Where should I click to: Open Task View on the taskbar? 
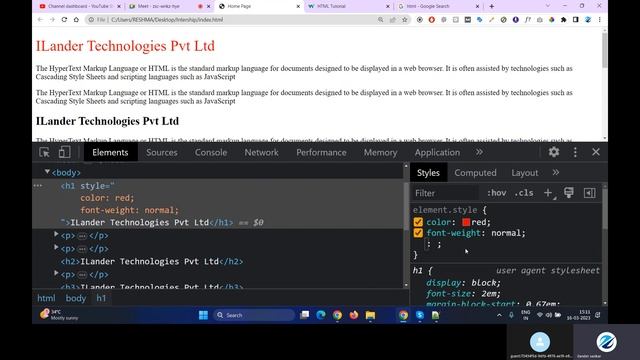click(x=304, y=315)
